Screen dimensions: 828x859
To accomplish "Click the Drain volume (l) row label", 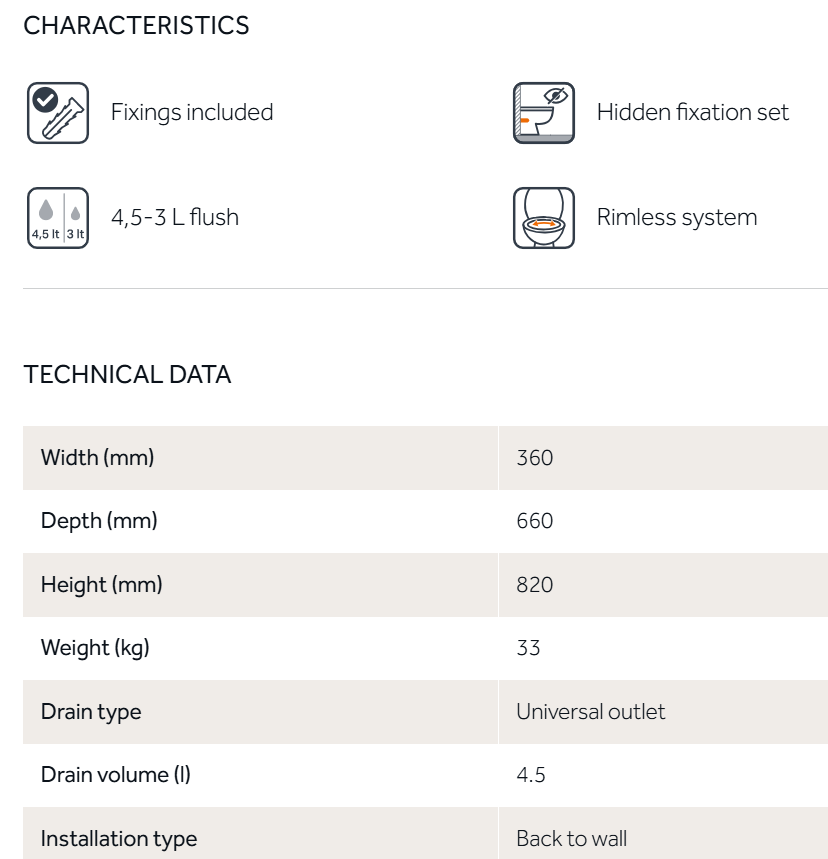I will click(115, 775).
